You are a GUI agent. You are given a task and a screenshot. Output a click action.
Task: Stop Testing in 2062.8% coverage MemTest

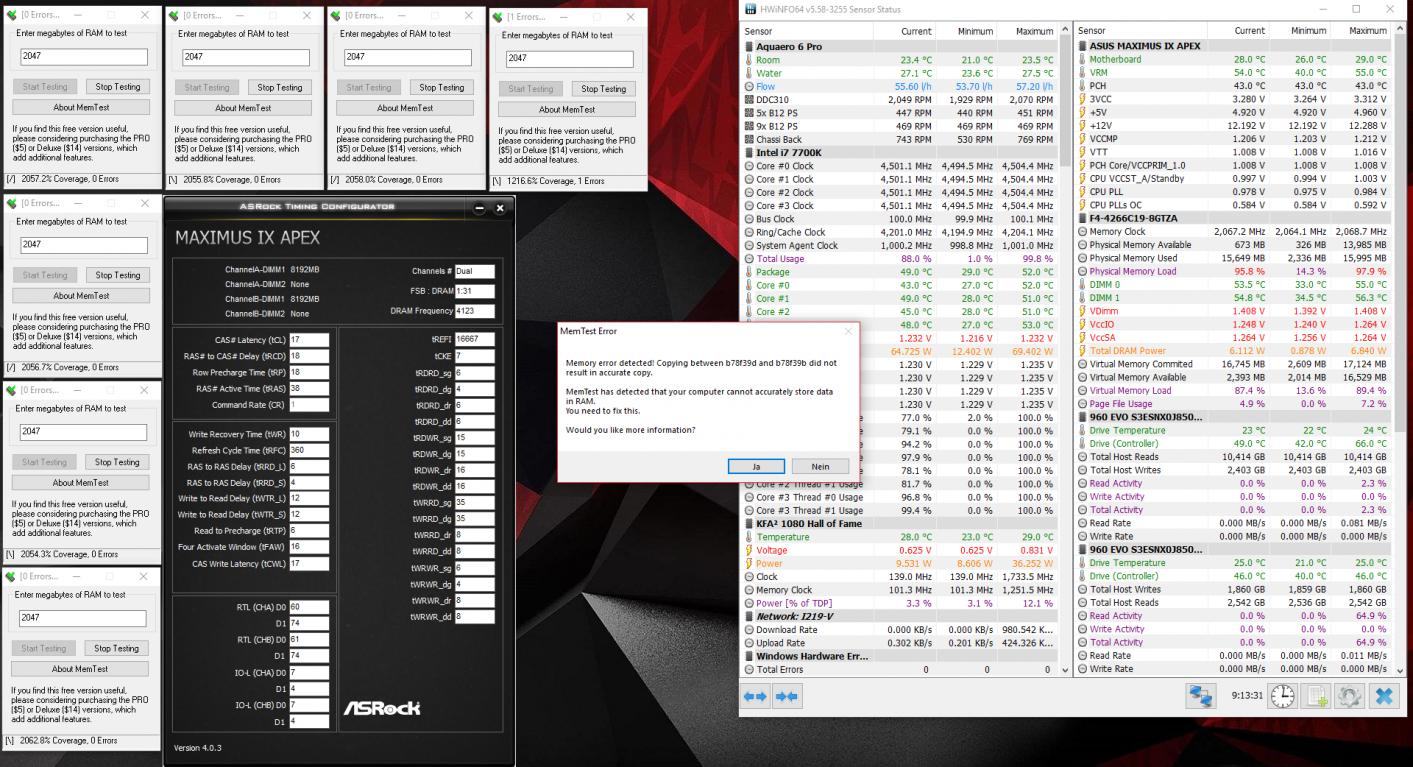click(x=117, y=649)
